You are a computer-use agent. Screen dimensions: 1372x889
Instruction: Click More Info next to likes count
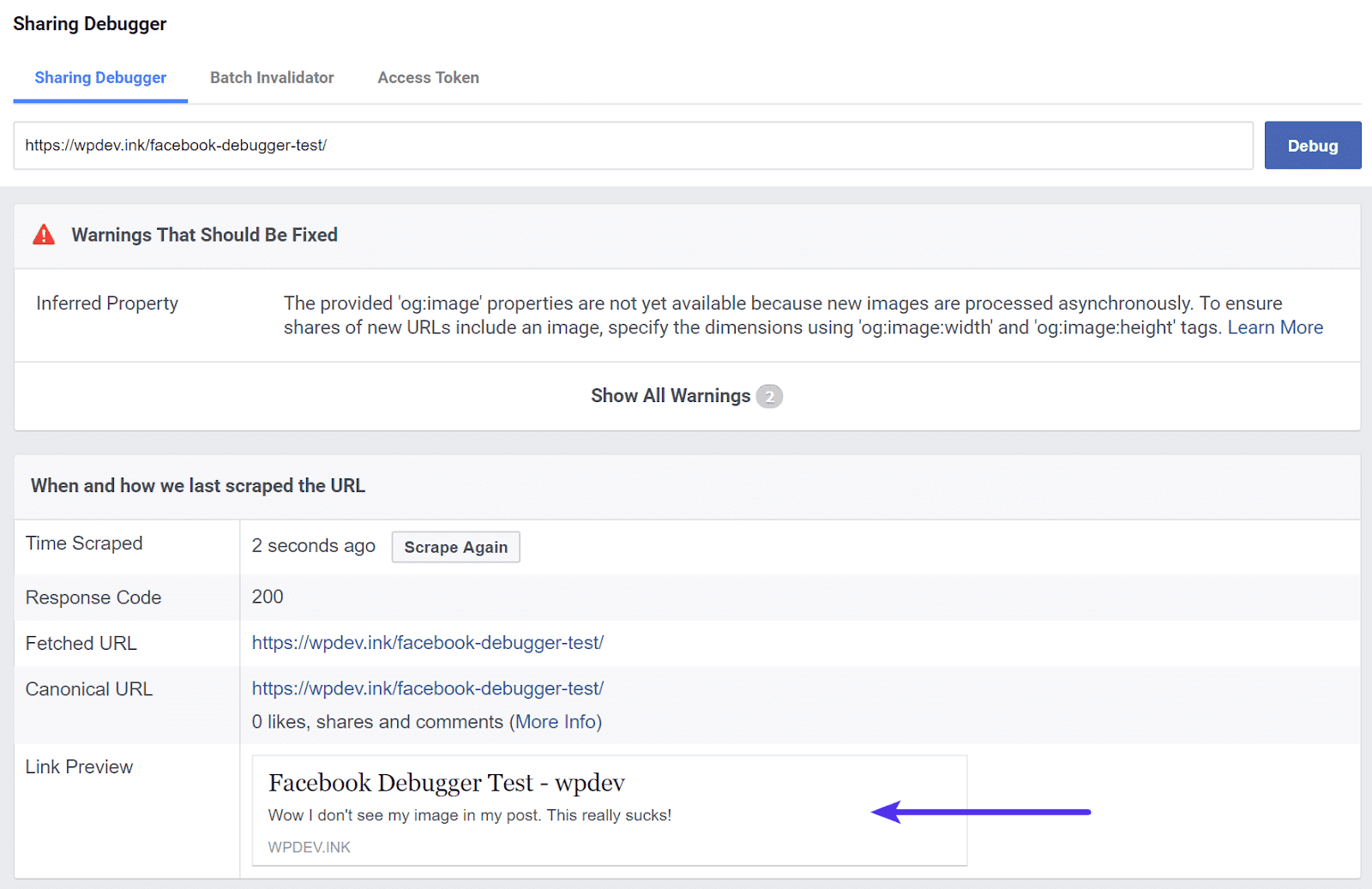click(556, 721)
